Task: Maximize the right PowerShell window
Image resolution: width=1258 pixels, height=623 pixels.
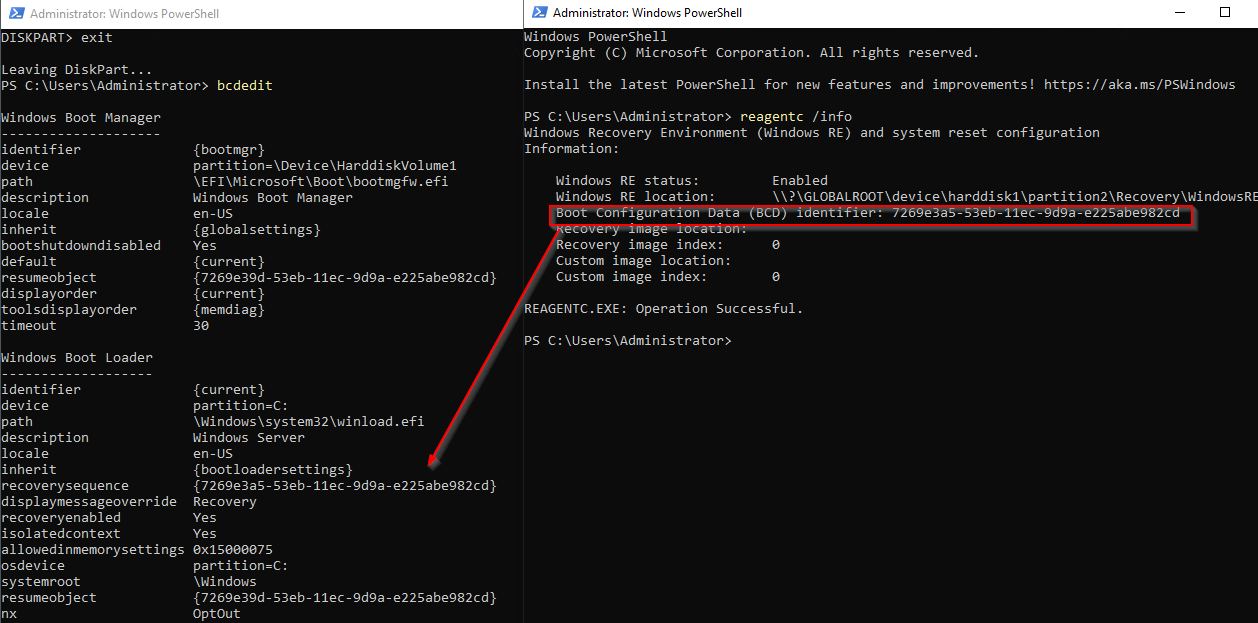Action: (1225, 13)
